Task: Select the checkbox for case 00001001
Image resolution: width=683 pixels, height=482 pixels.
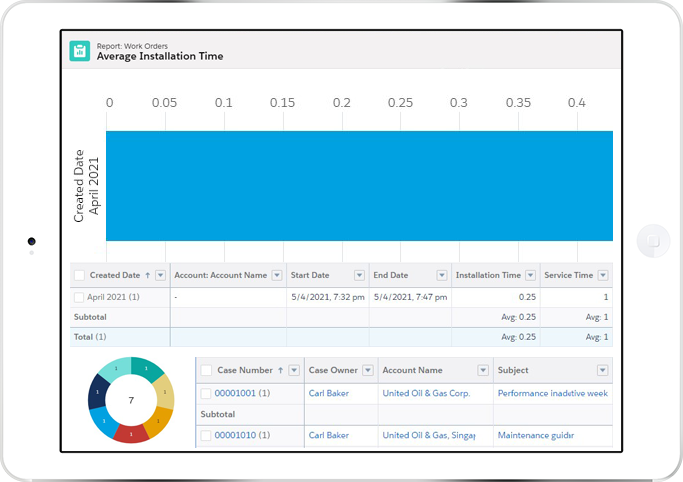Action: click(x=206, y=394)
